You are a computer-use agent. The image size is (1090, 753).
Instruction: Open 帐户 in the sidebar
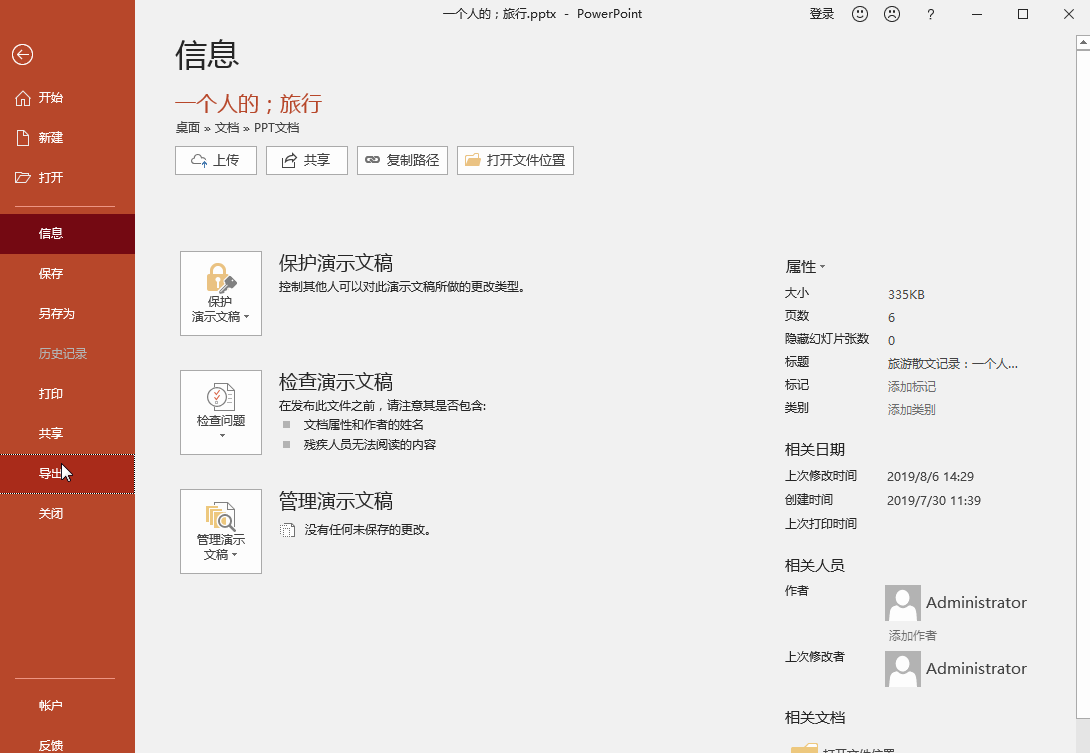pos(51,705)
